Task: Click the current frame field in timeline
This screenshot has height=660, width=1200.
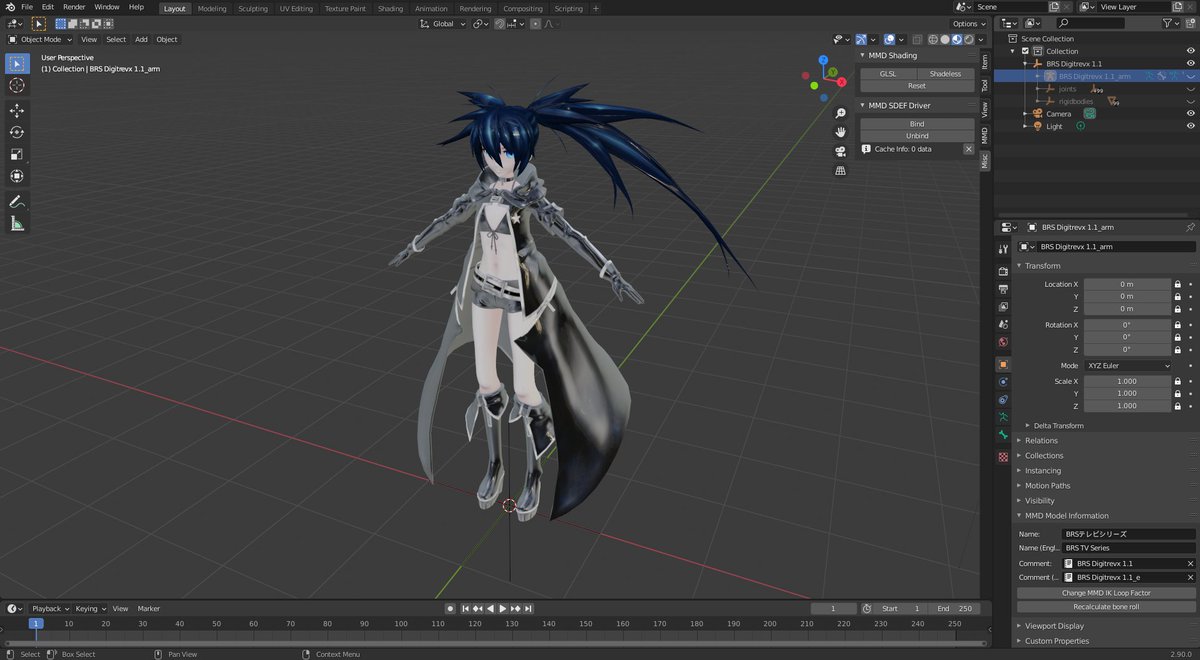Action: pyautogui.click(x=834, y=608)
